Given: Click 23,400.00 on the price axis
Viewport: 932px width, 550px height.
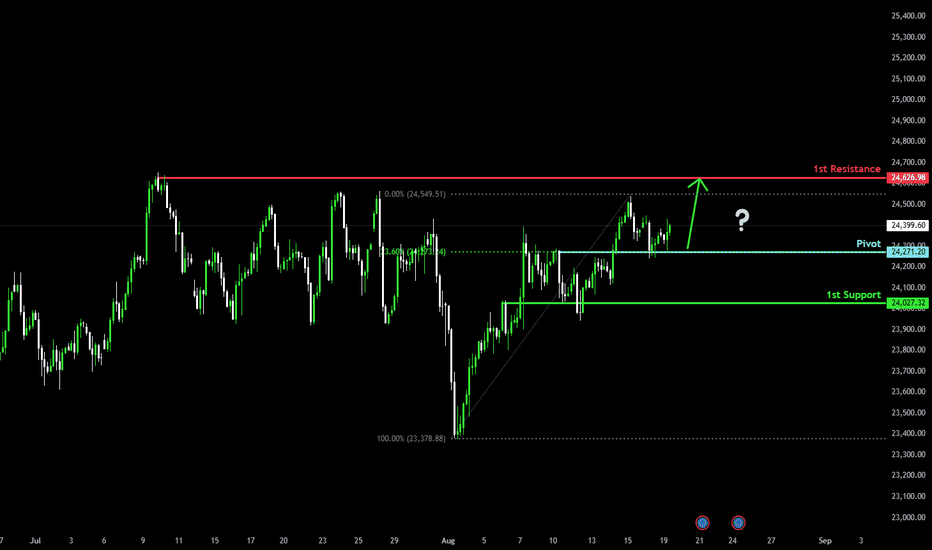Looking at the screenshot, I should point(908,433).
